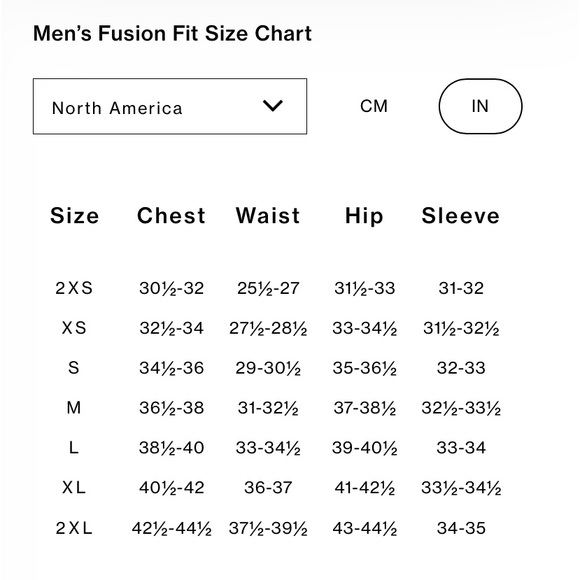Click the XL waist value 36-37
Screen dimensions: 580x580
pyautogui.click(x=268, y=488)
